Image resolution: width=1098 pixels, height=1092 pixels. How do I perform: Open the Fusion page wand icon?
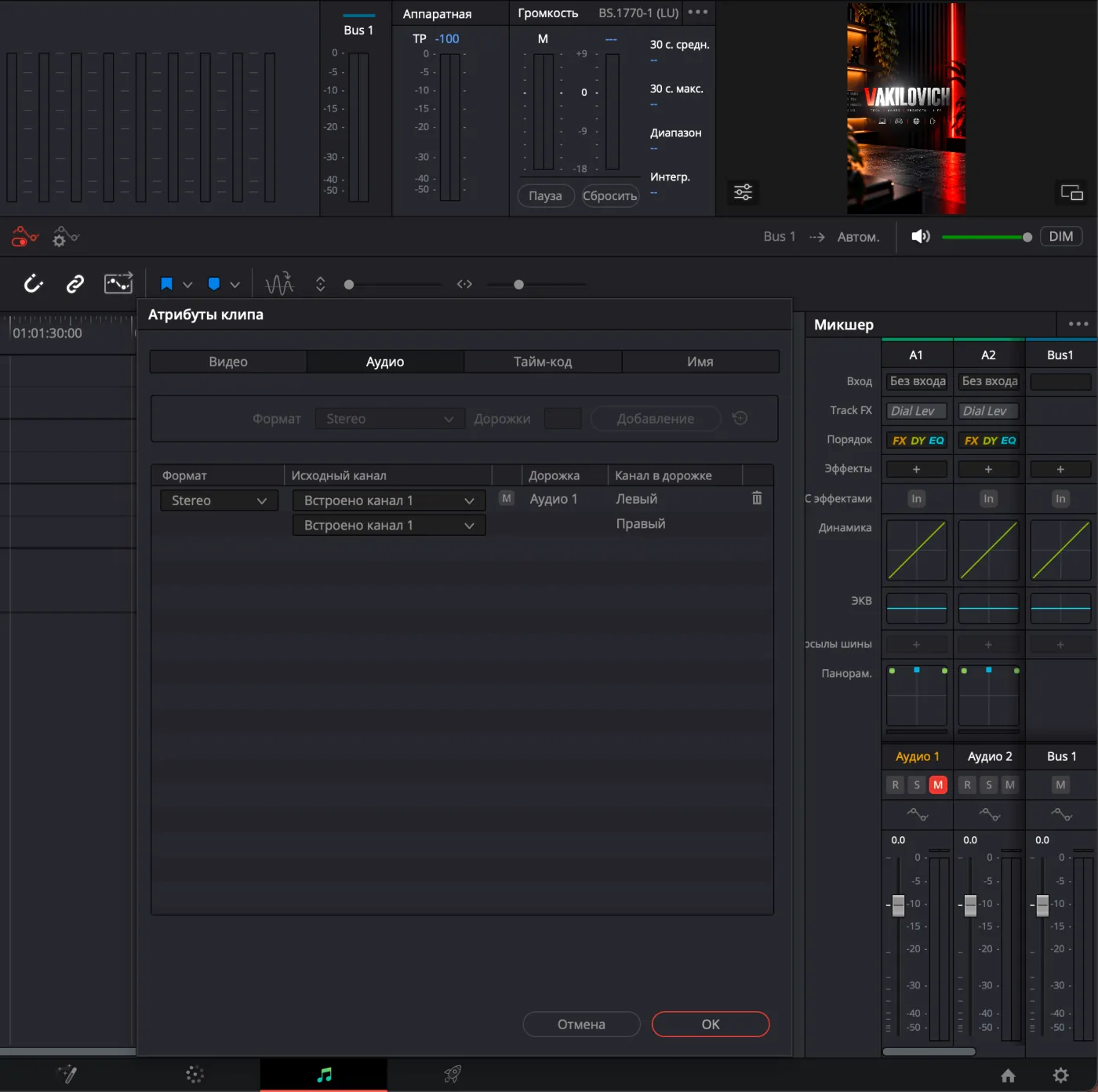pos(67,1074)
